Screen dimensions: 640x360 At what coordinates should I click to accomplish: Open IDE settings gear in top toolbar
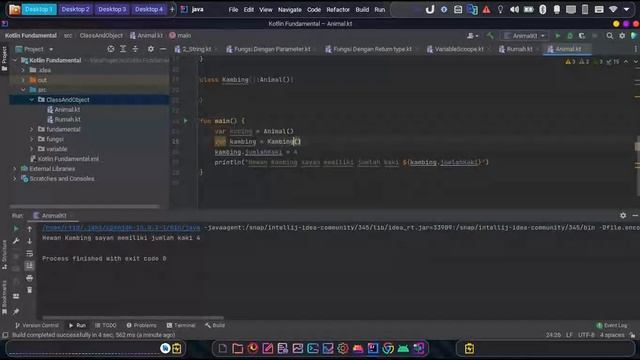[622, 36]
